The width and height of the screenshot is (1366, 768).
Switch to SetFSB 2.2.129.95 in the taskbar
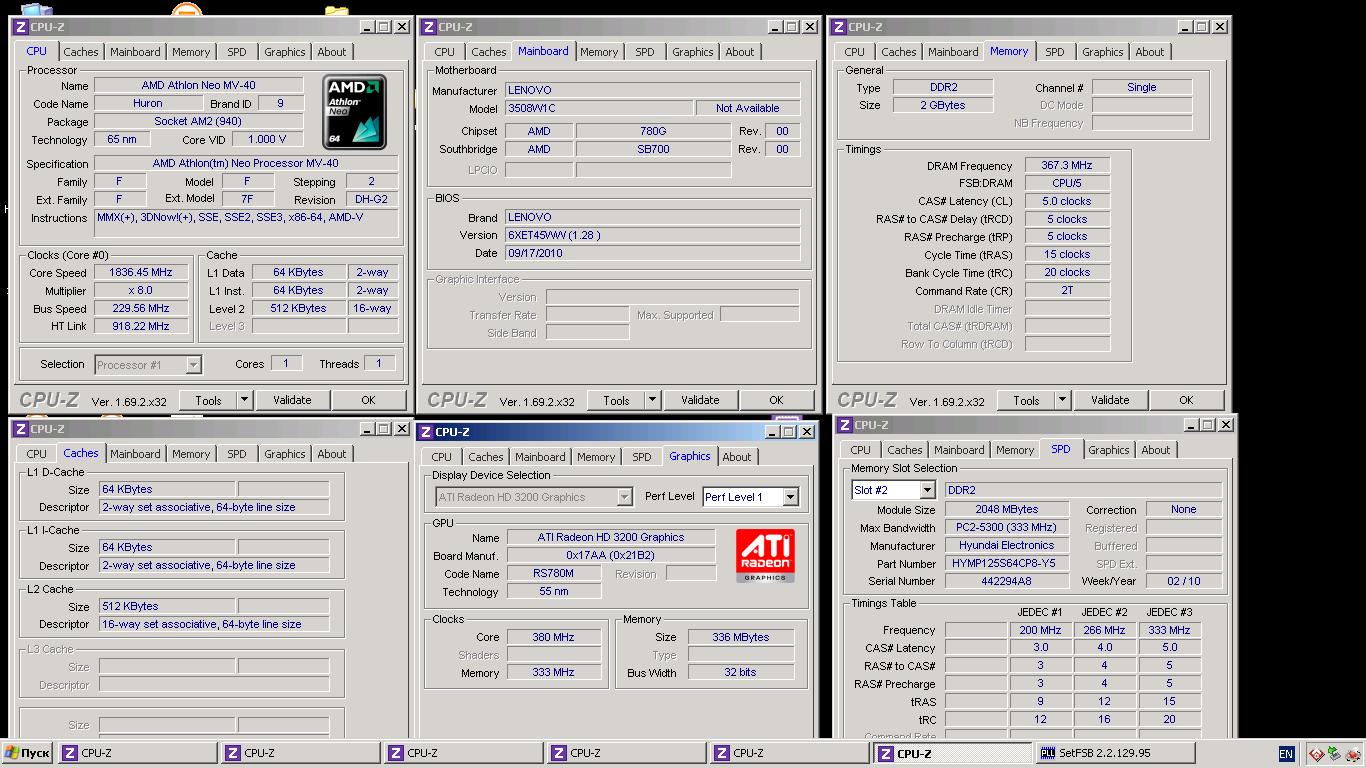pyautogui.click(x=1115, y=753)
